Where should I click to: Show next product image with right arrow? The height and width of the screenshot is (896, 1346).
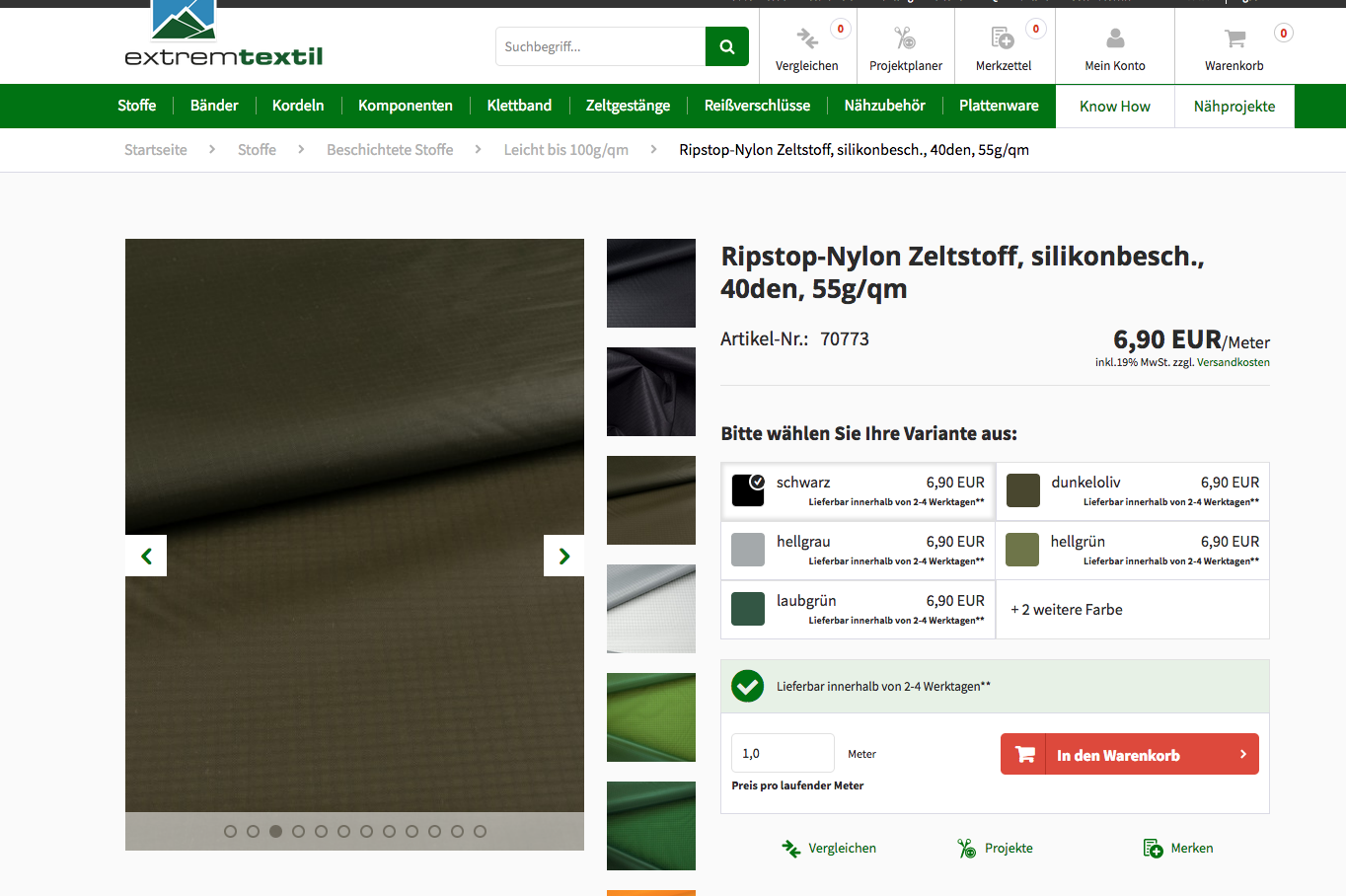click(x=563, y=556)
